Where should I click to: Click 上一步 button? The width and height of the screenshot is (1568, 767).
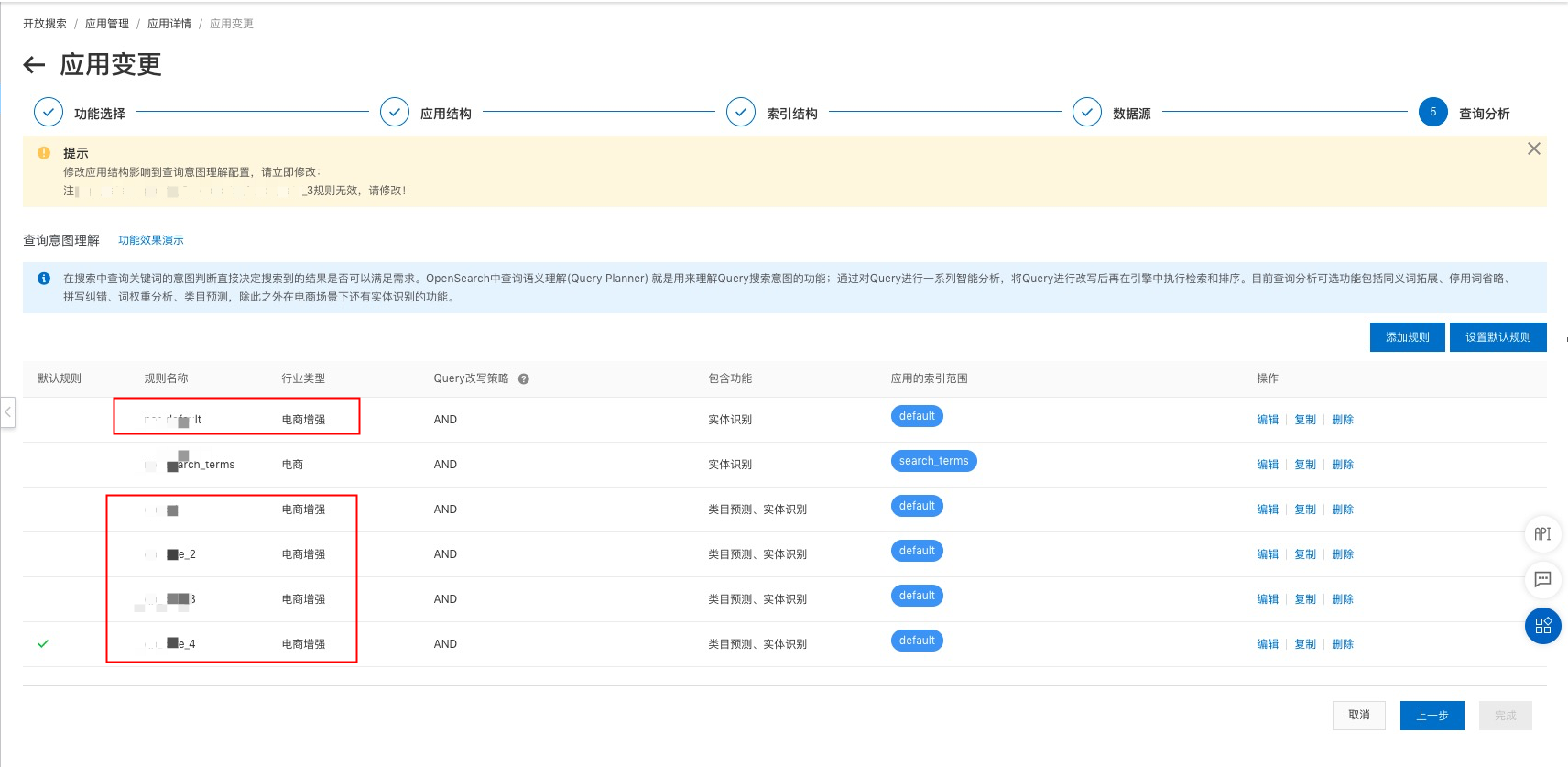point(1432,716)
